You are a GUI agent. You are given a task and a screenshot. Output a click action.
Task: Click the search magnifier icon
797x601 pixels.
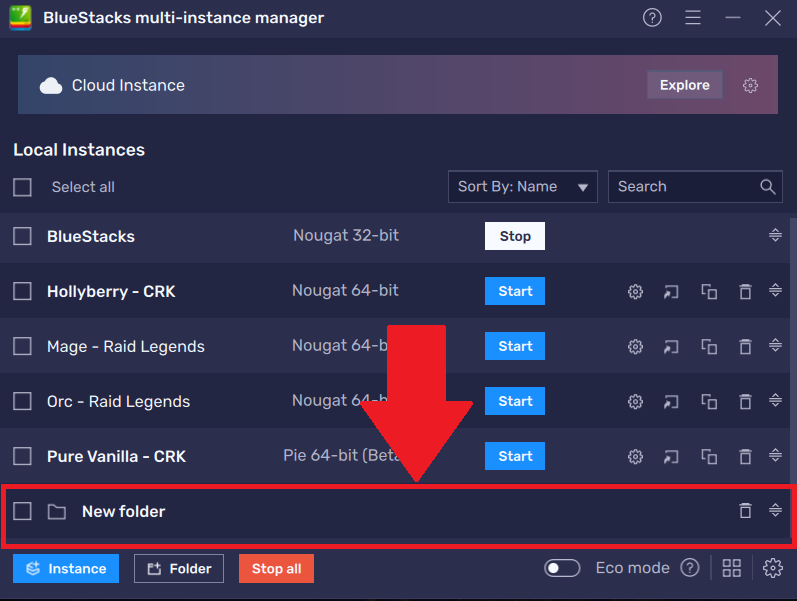[768, 187]
